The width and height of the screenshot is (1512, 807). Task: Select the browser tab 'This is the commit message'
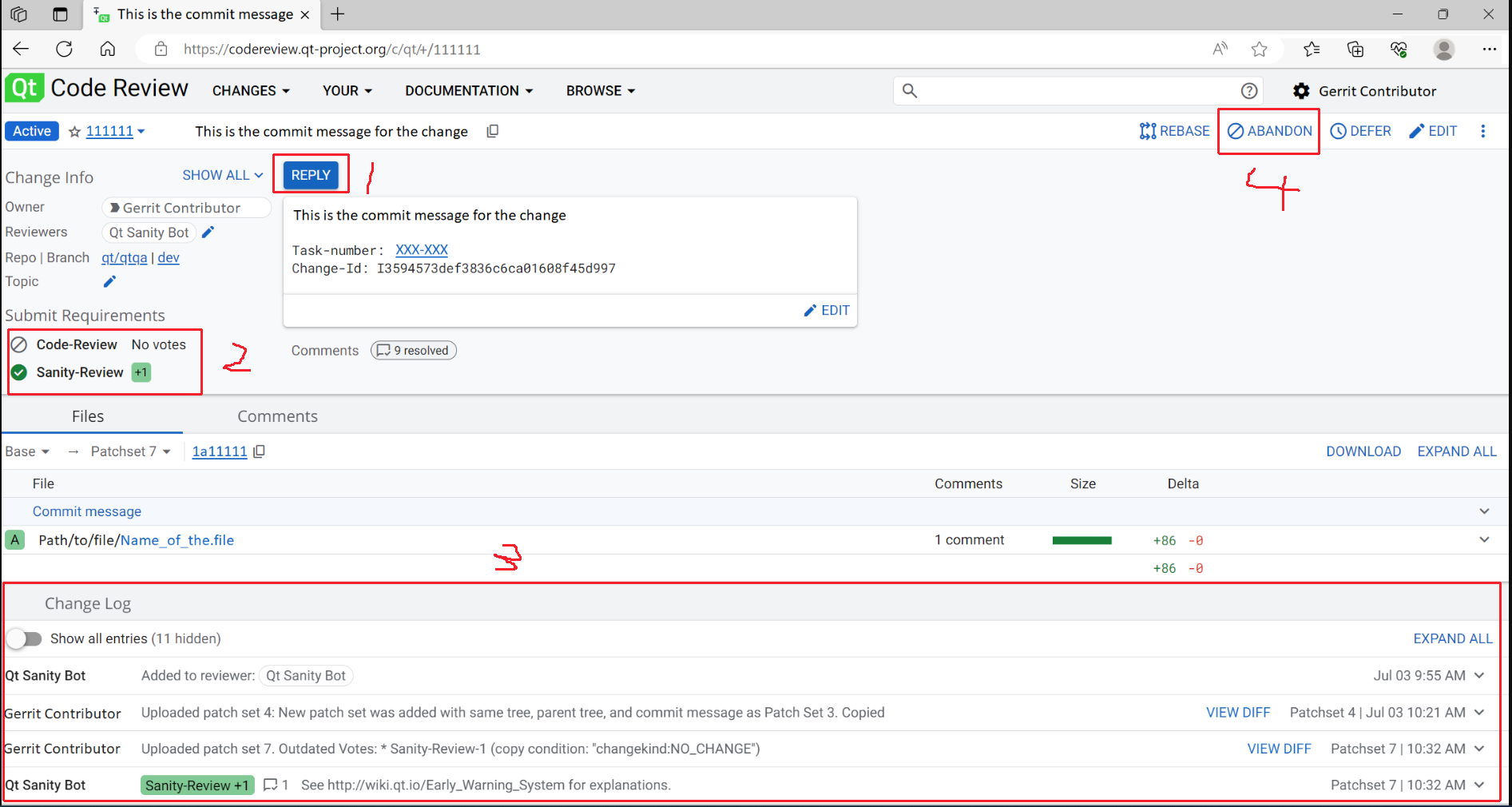[x=201, y=14]
